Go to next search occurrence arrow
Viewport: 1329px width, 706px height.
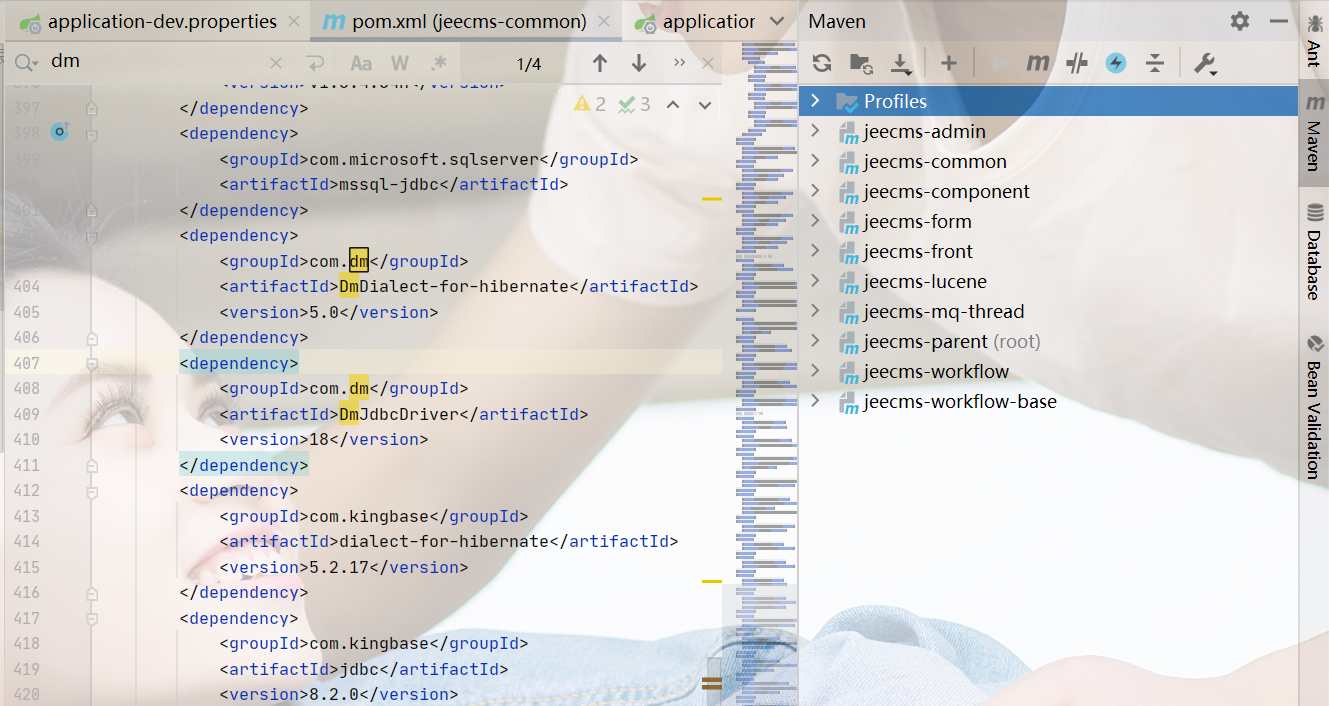[639, 63]
